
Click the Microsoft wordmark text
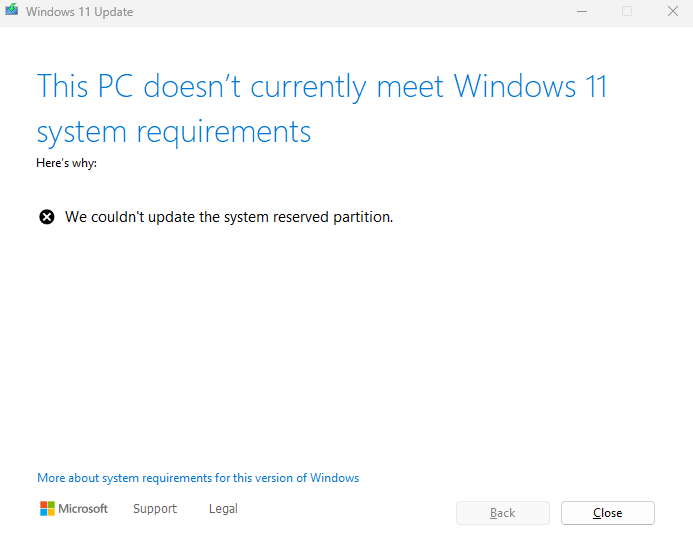(83, 509)
